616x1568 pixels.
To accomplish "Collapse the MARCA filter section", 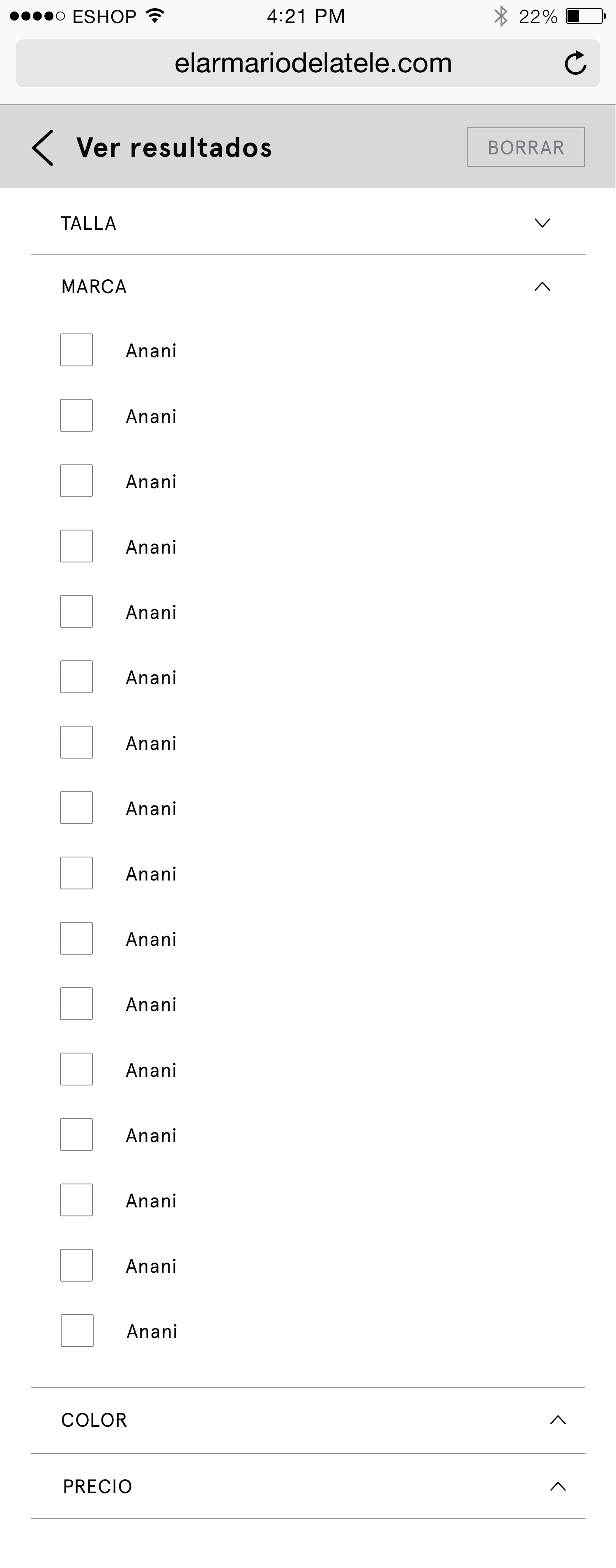I will coord(542,287).
